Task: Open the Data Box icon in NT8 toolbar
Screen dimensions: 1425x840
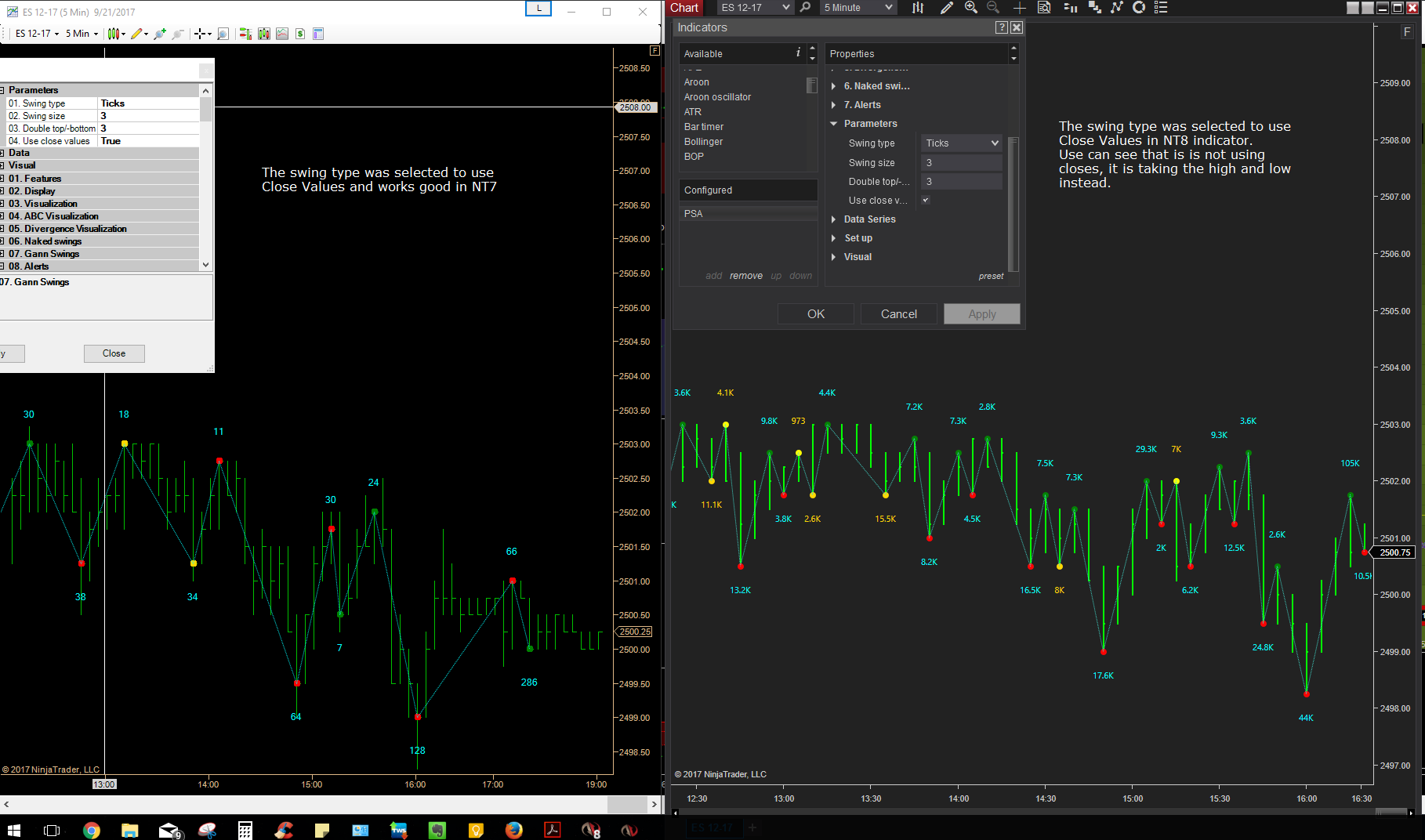Action: pyautogui.click(x=1044, y=7)
